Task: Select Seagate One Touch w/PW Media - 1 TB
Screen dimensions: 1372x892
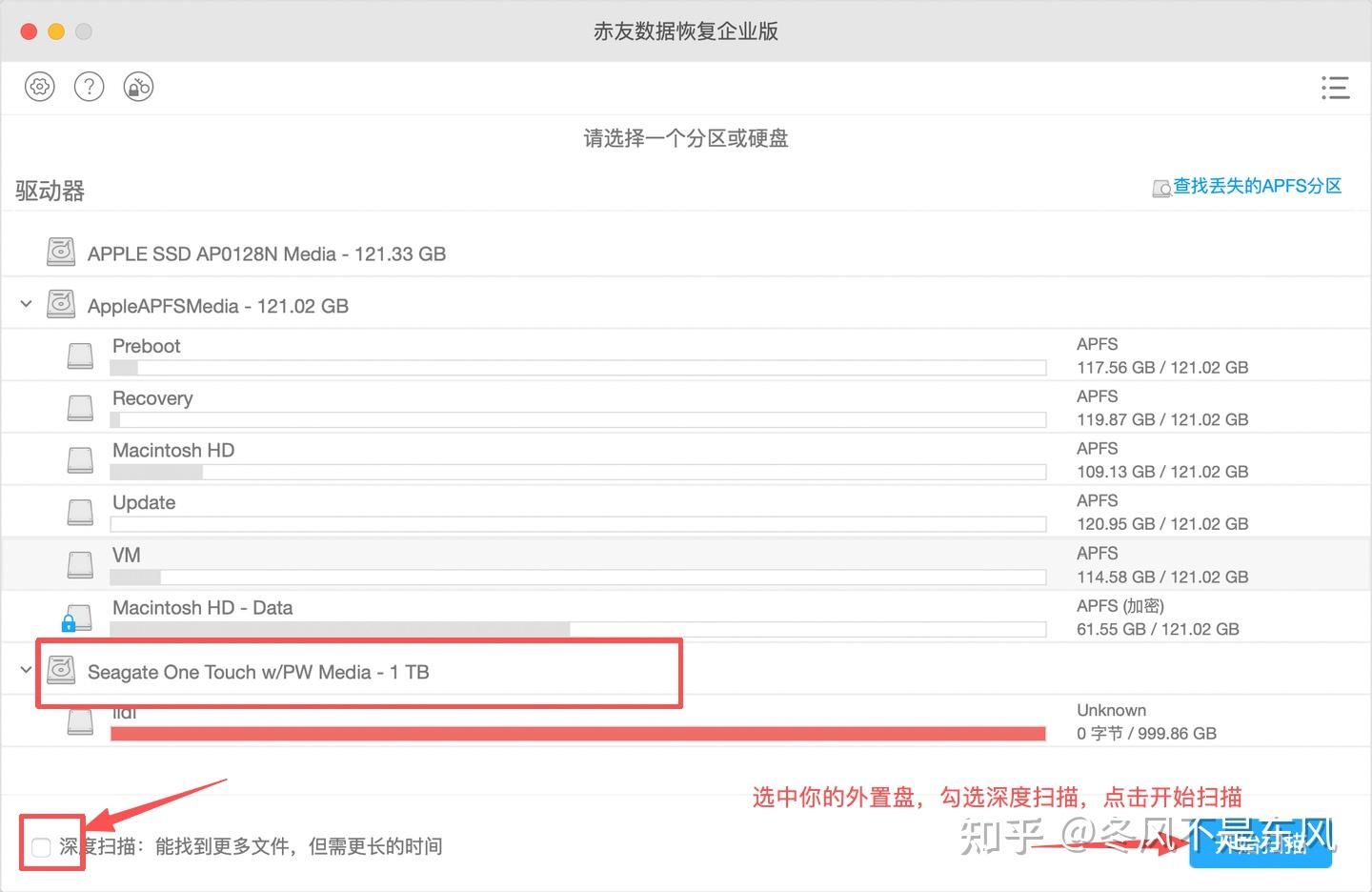Action: [x=258, y=673]
